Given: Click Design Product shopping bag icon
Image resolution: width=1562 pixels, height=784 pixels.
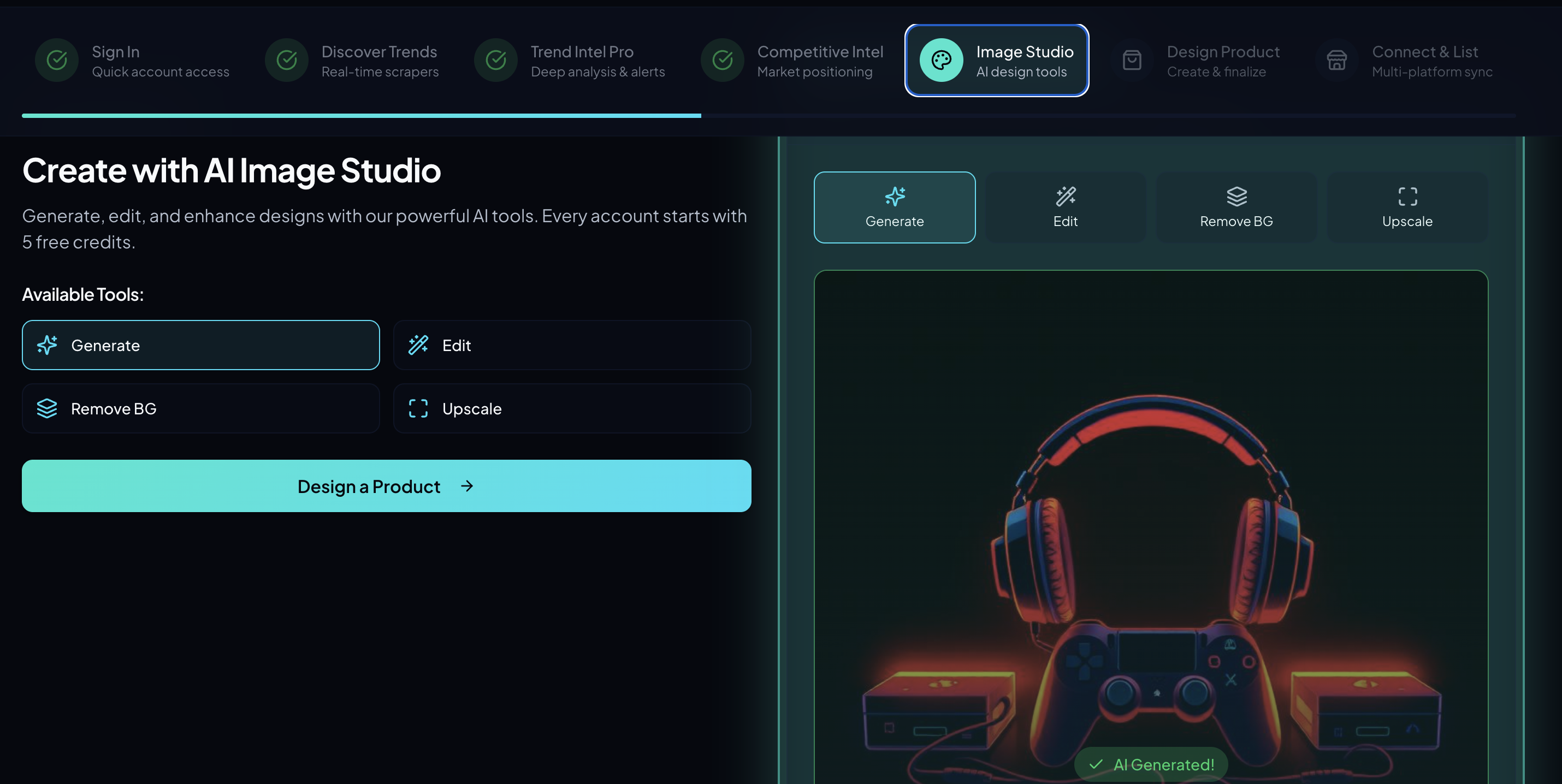Looking at the screenshot, I should pyautogui.click(x=1132, y=60).
